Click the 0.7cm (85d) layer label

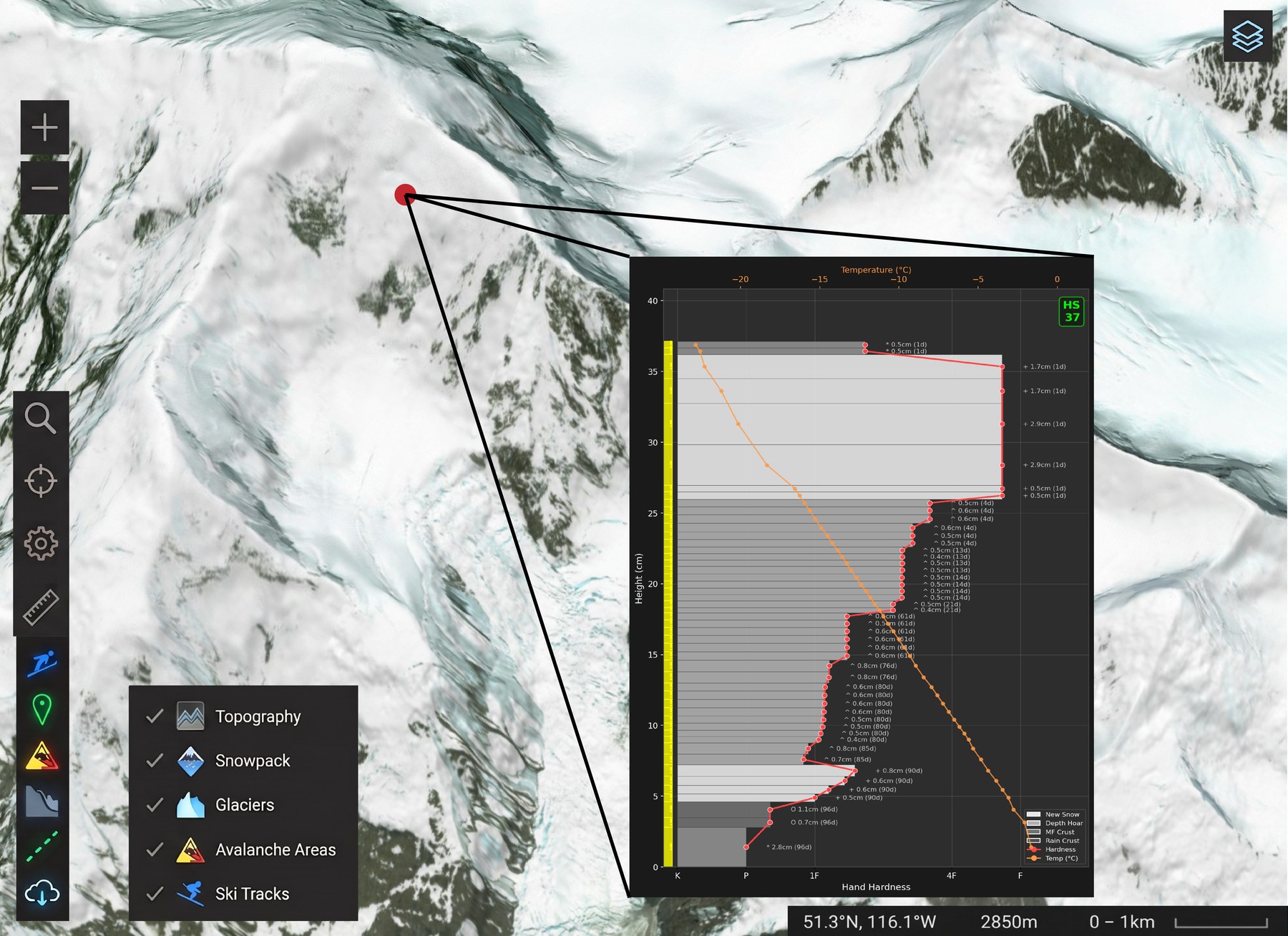(848, 759)
